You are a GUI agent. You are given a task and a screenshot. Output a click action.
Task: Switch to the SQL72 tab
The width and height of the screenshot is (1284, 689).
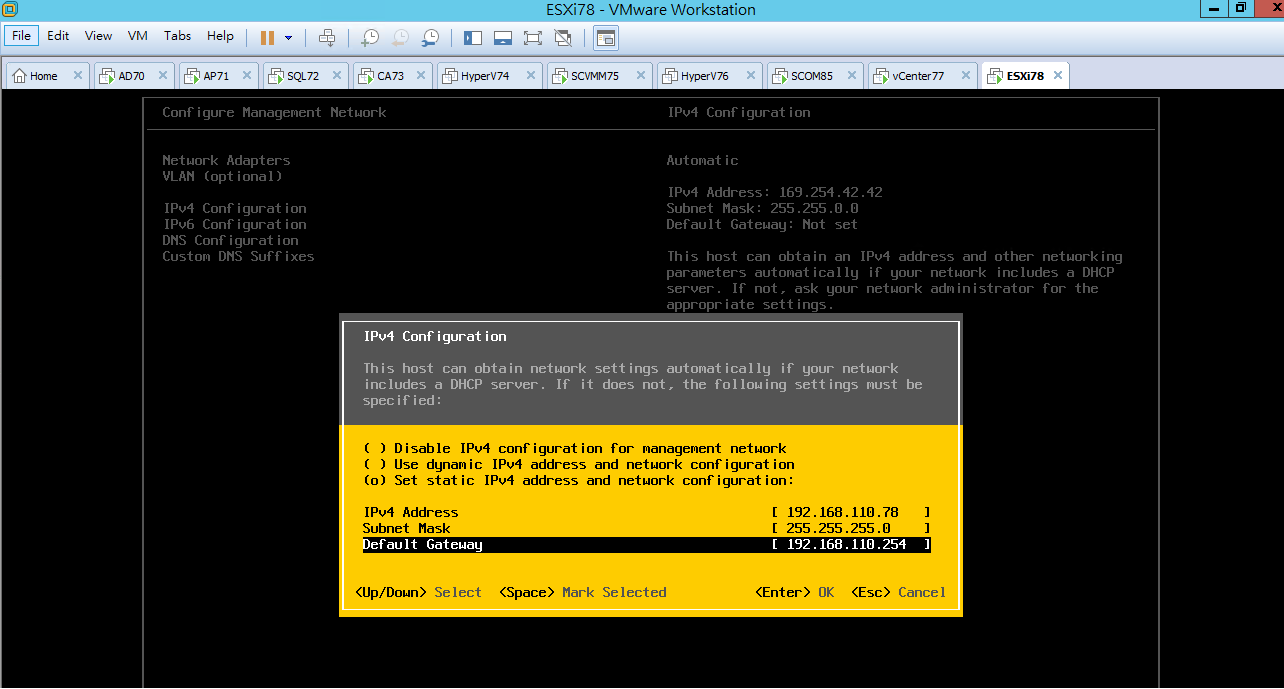coord(306,76)
